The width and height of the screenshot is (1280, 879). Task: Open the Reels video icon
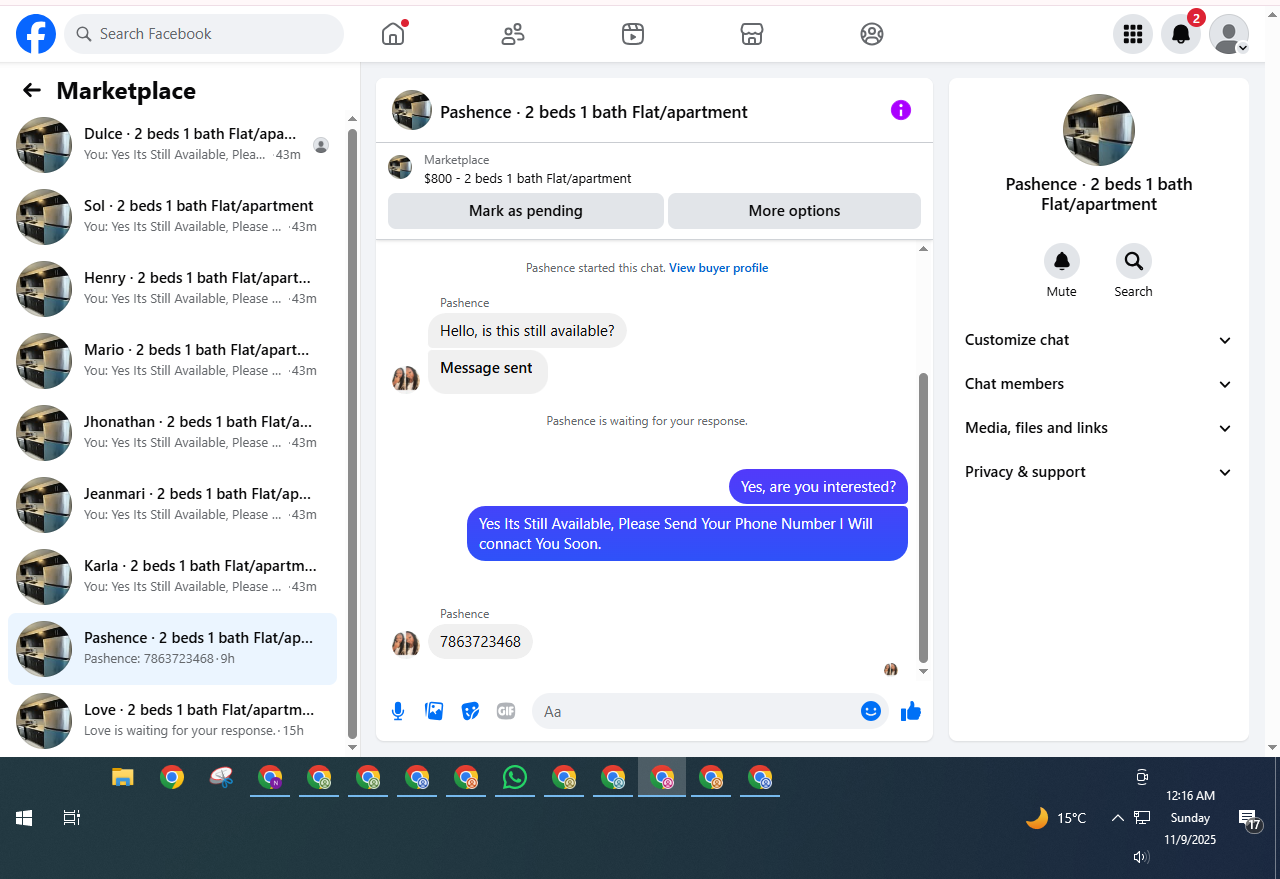(632, 34)
